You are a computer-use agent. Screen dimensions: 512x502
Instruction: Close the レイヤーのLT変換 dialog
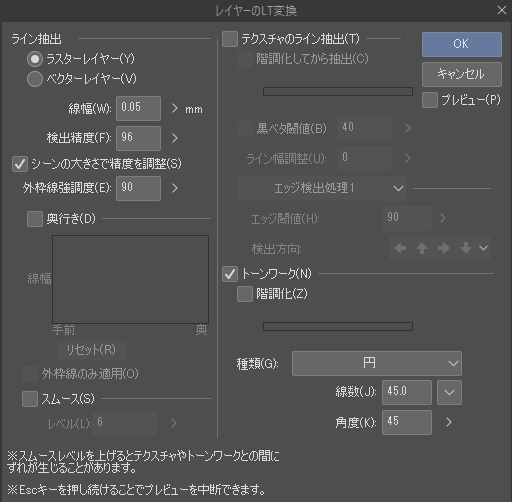click(501, 10)
